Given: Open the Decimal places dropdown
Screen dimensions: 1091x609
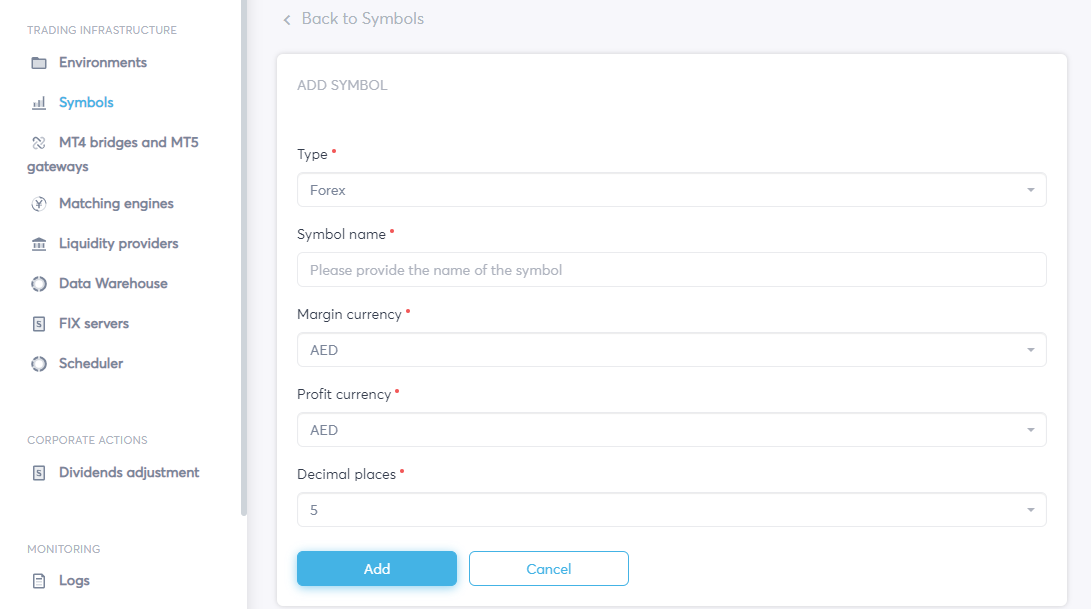Looking at the screenshot, I should 671,510.
